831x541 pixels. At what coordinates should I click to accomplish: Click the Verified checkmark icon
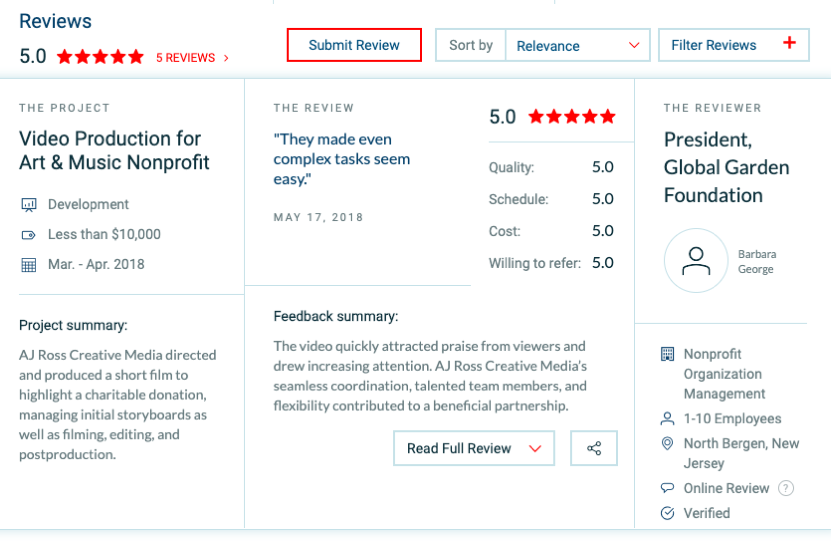click(x=668, y=513)
